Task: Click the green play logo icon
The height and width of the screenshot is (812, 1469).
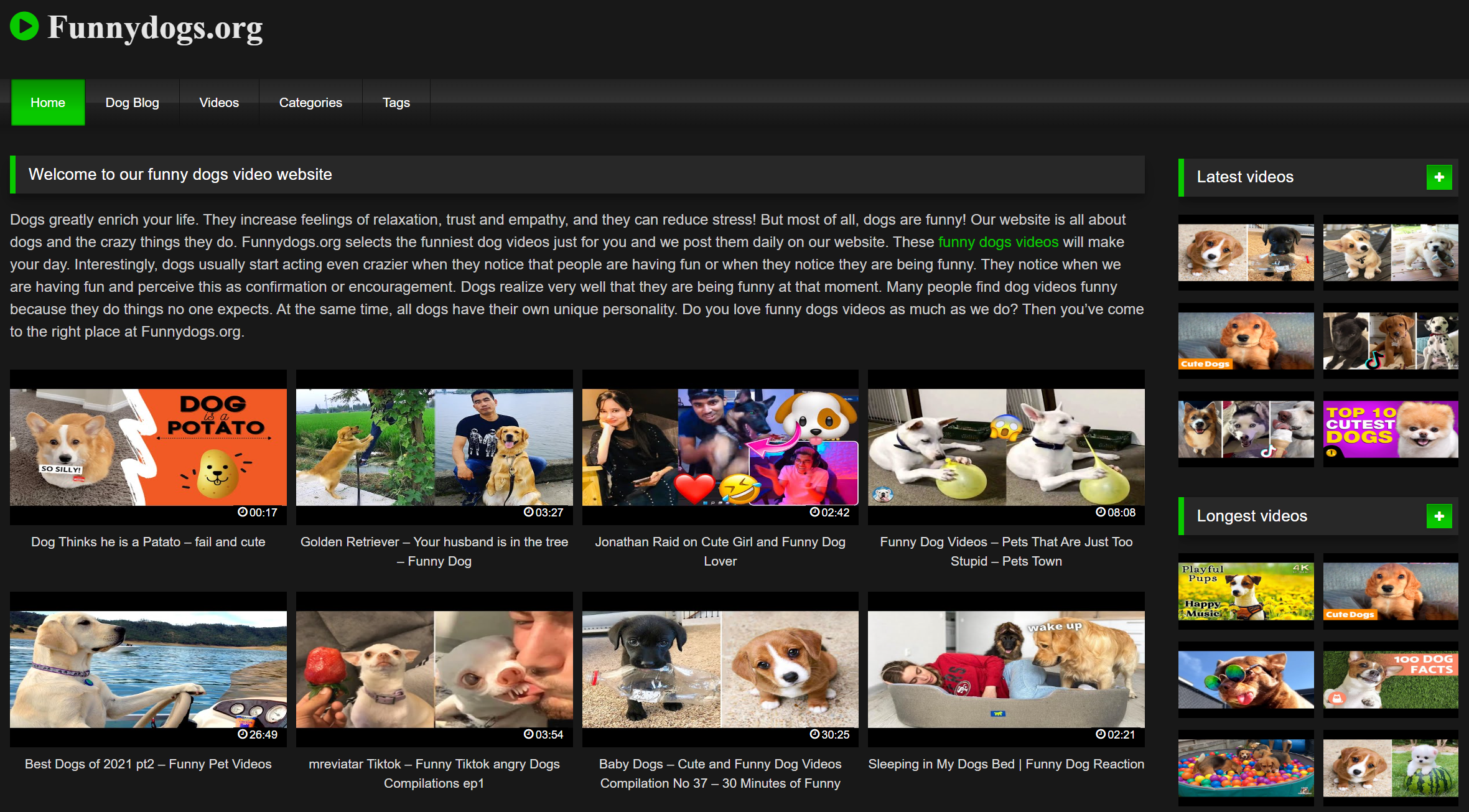Action: 24,26
